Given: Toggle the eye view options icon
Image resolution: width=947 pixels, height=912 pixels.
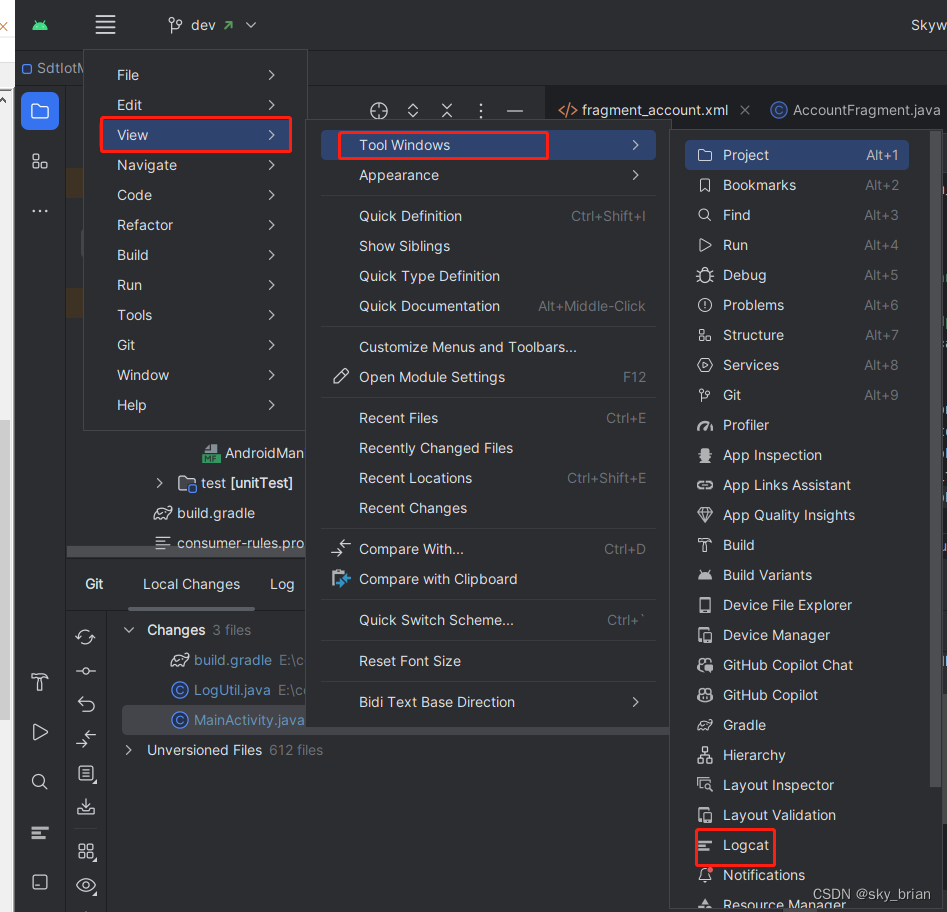Looking at the screenshot, I should tap(86, 885).
